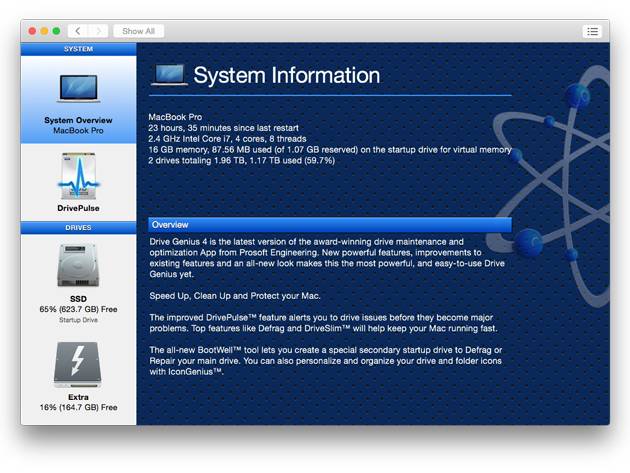Click the Overview header bar
This screenshot has width=630, height=473.
330,225
